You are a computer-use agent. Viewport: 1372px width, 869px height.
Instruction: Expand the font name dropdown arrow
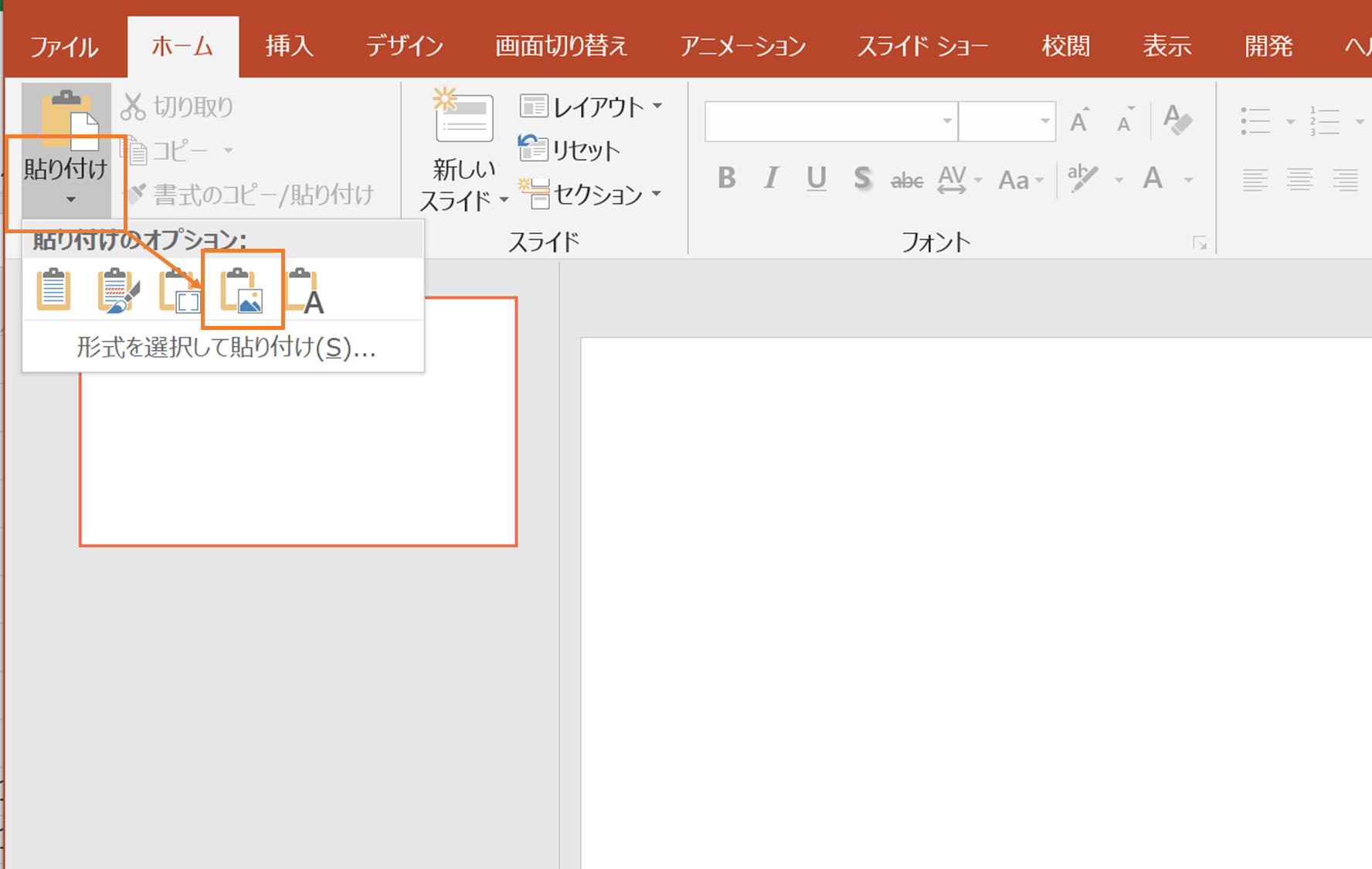947,121
